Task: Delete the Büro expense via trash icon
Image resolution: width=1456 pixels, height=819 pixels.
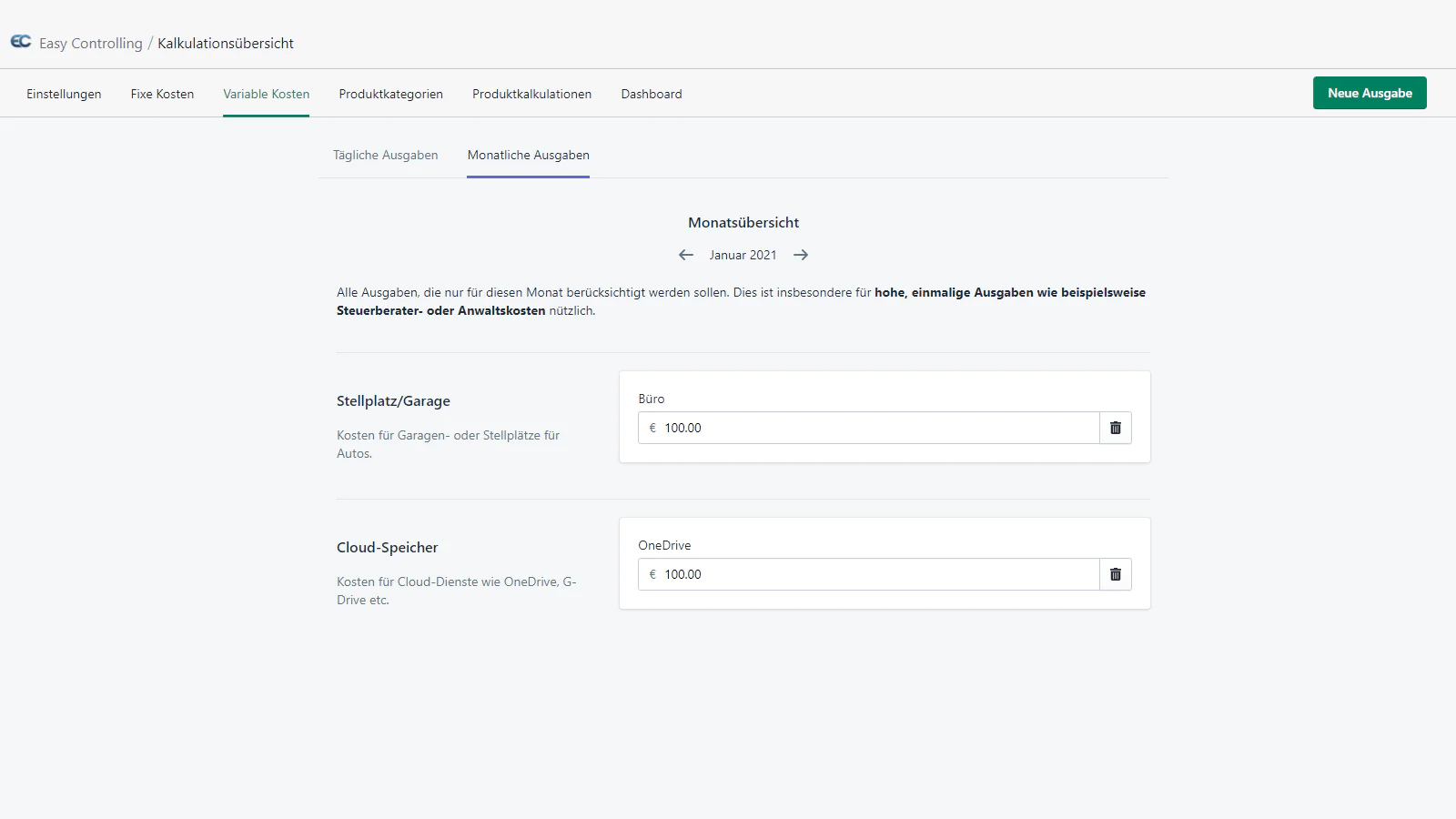Action: (1116, 428)
